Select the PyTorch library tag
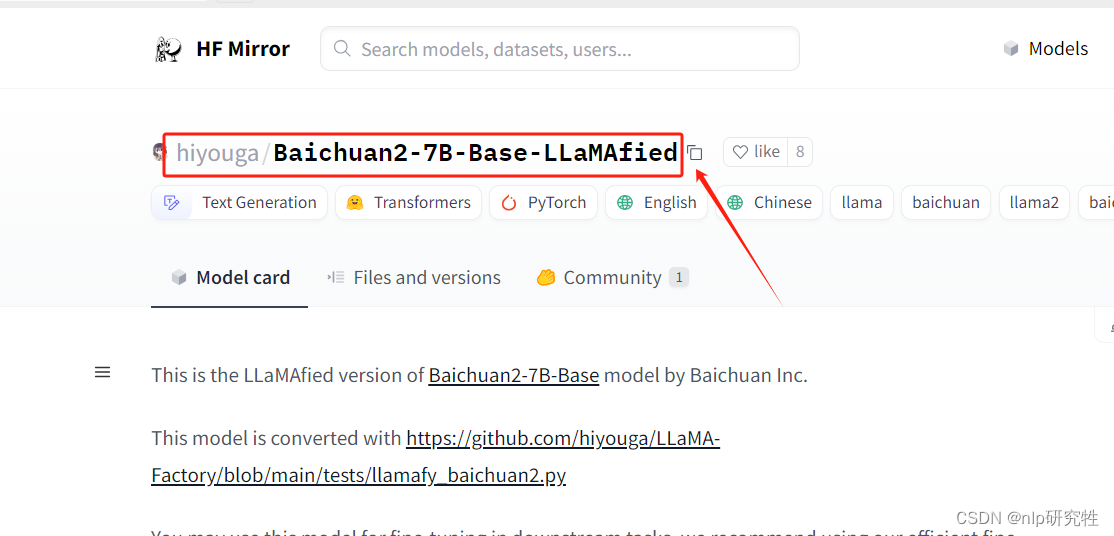 (x=543, y=203)
